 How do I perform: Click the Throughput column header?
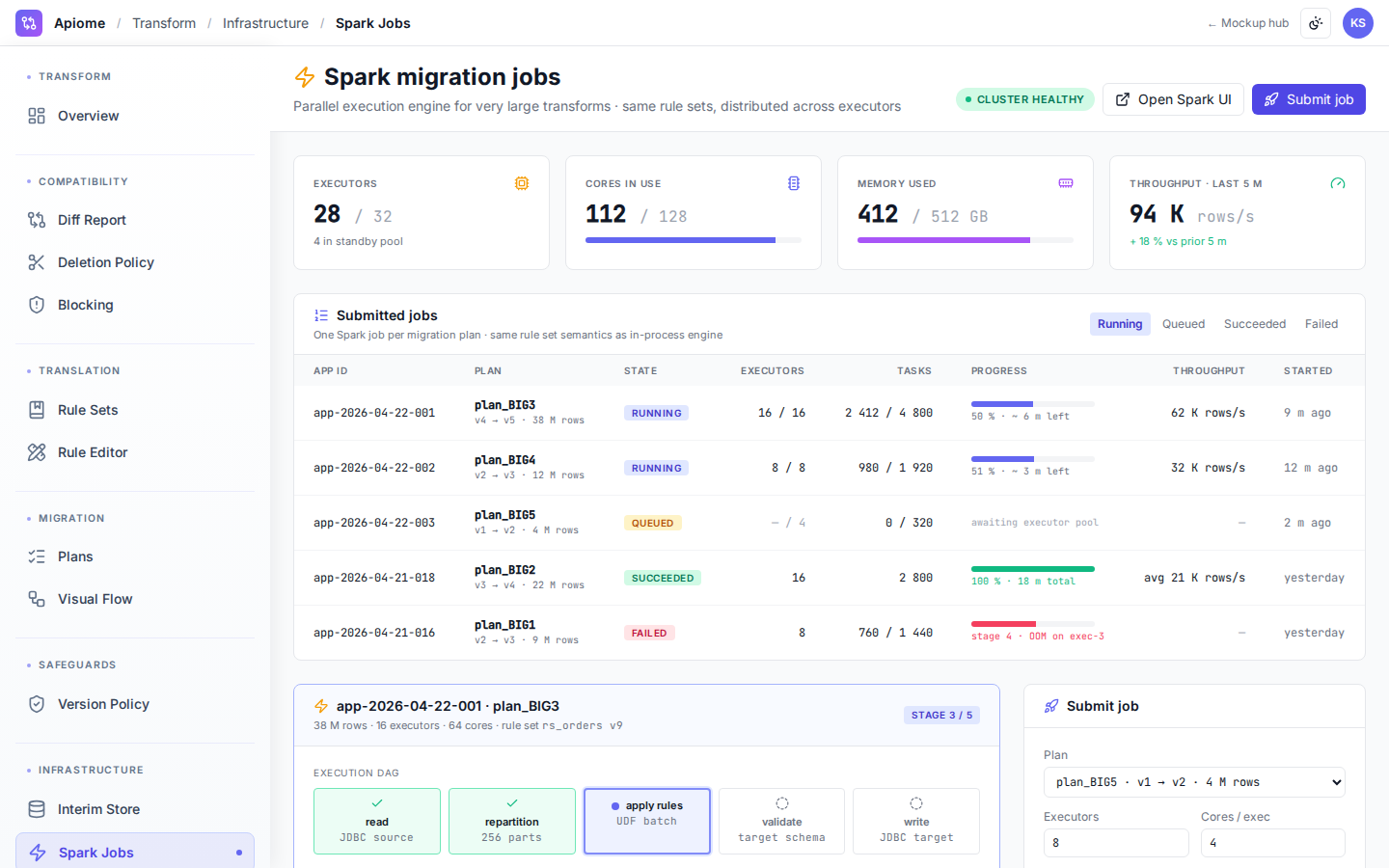click(1209, 370)
